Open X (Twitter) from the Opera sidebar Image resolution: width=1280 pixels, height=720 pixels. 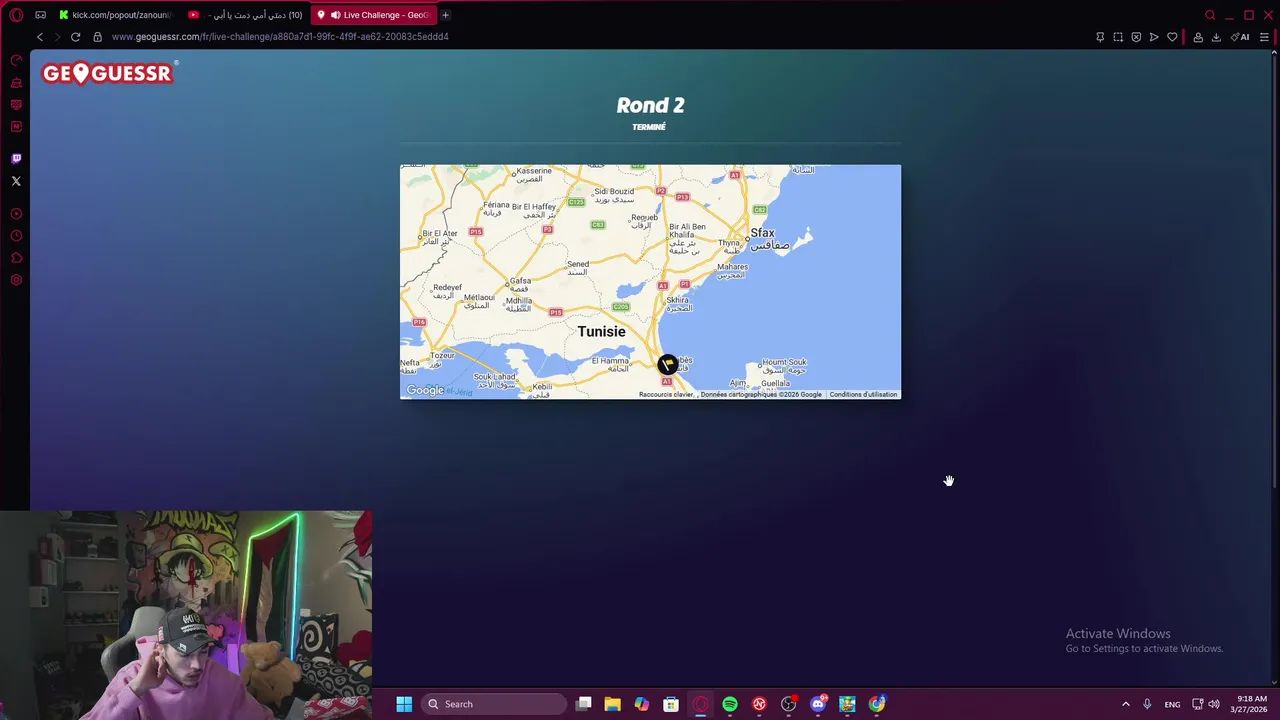[x=16, y=181]
